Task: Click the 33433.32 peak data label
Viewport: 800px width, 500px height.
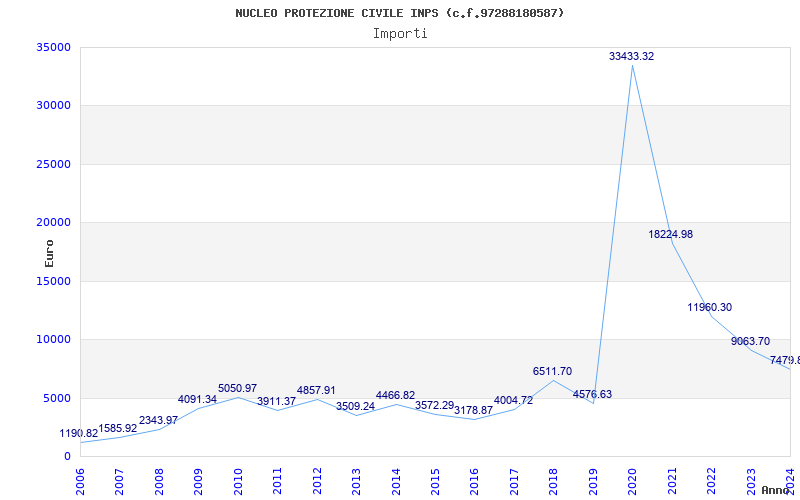Action: (631, 57)
